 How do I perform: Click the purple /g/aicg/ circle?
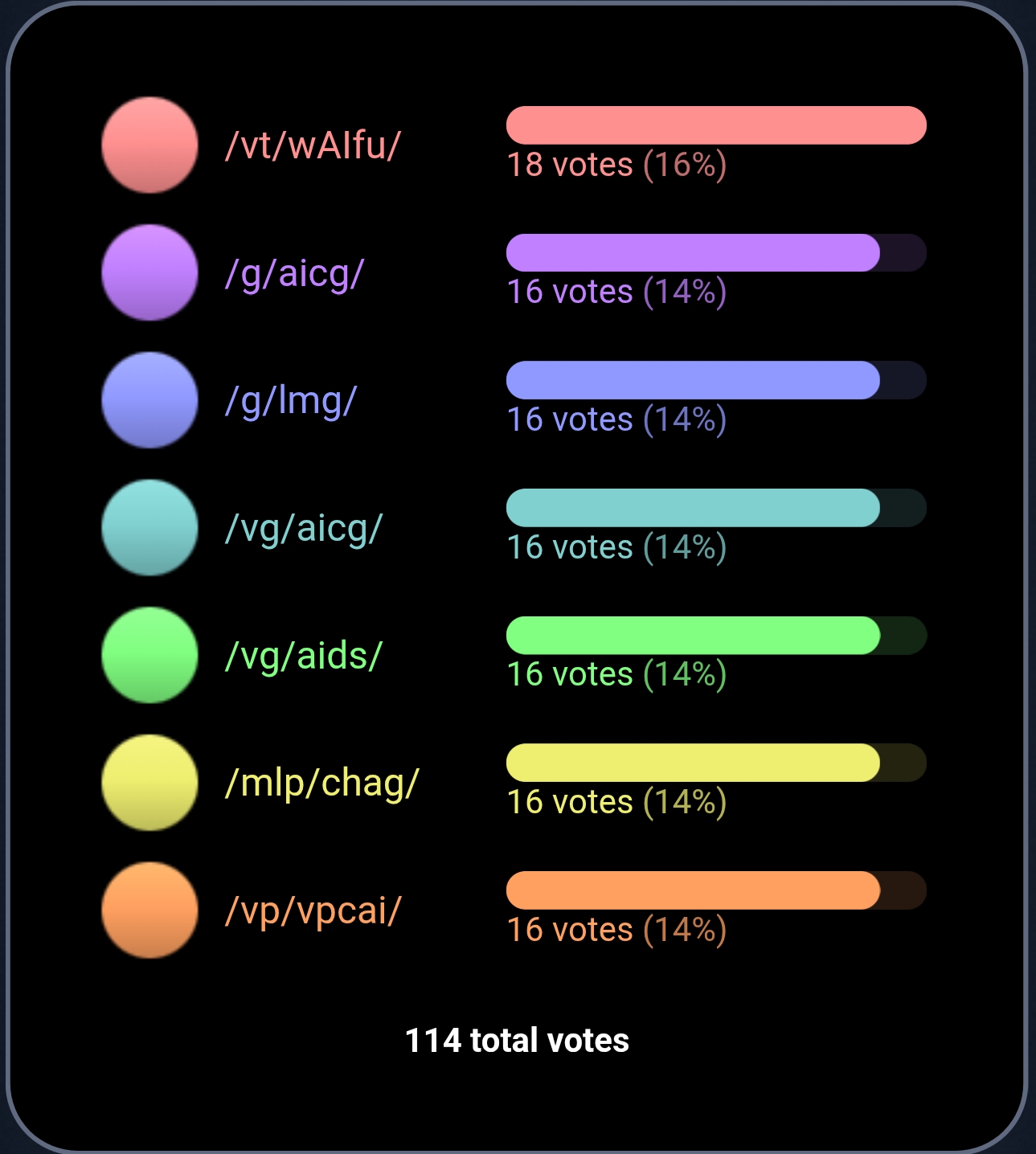pyautogui.click(x=149, y=272)
